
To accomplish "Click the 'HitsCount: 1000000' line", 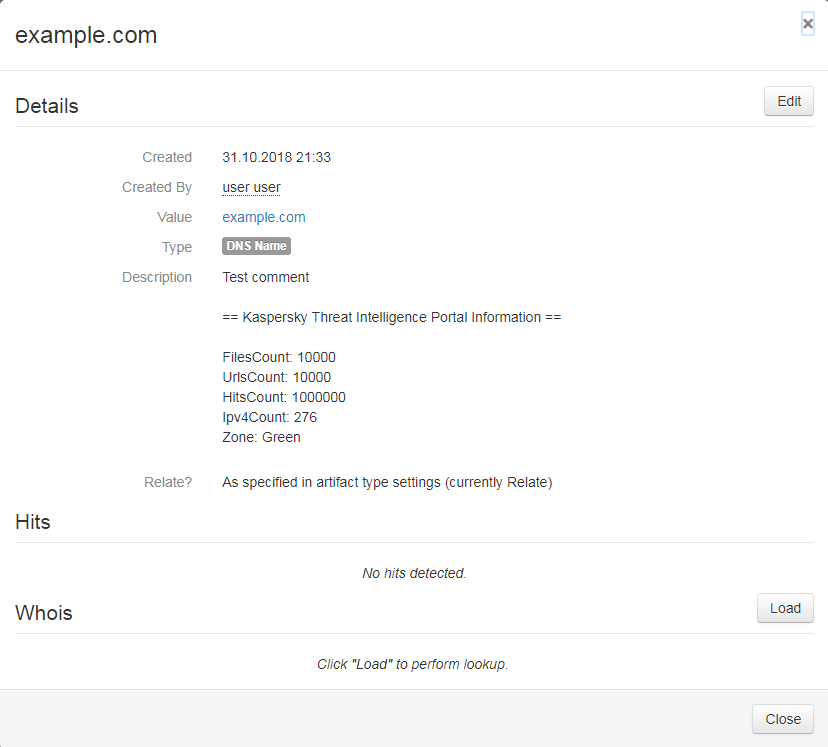I will tap(284, 397).
